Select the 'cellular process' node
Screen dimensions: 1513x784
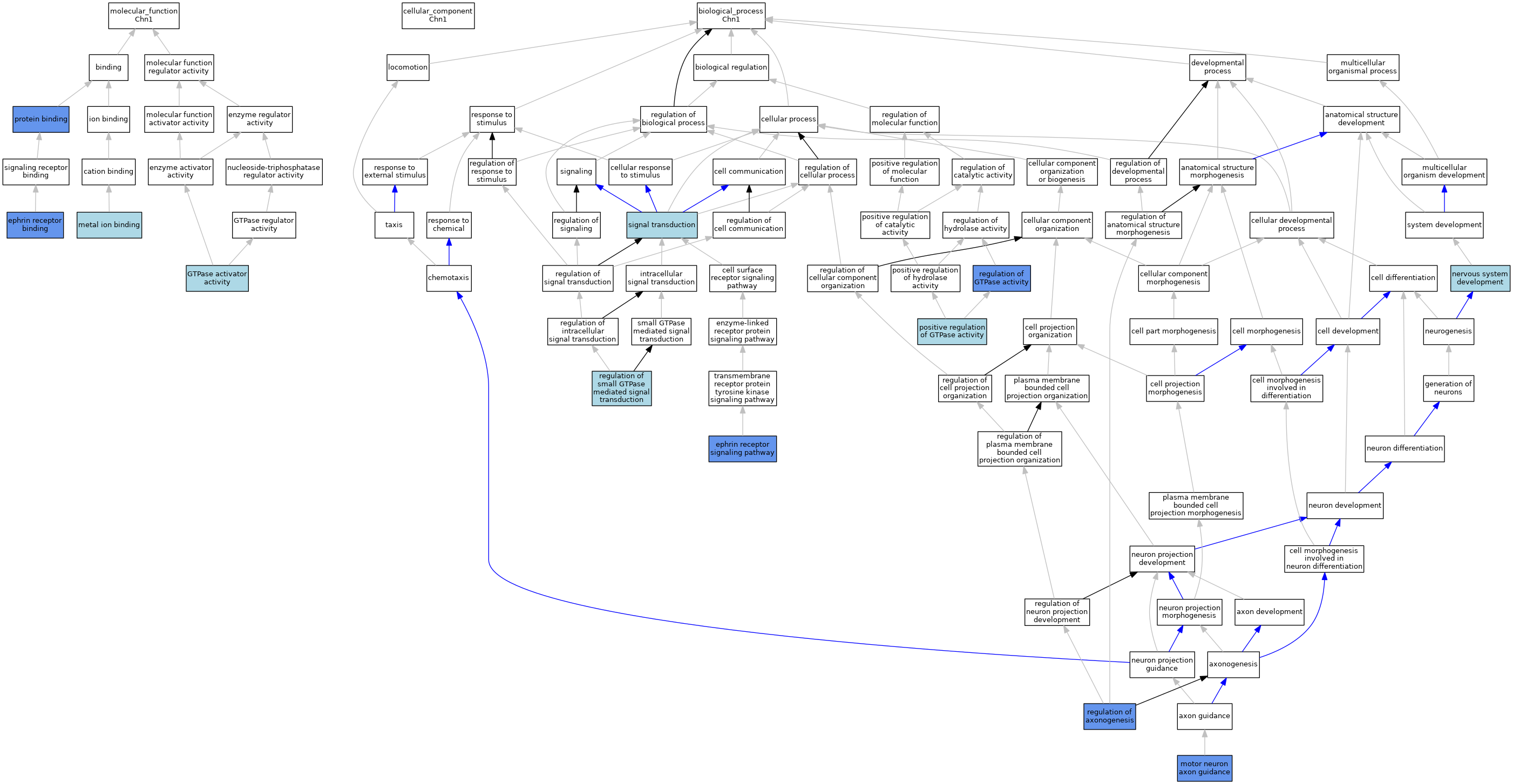pos(788,119)
